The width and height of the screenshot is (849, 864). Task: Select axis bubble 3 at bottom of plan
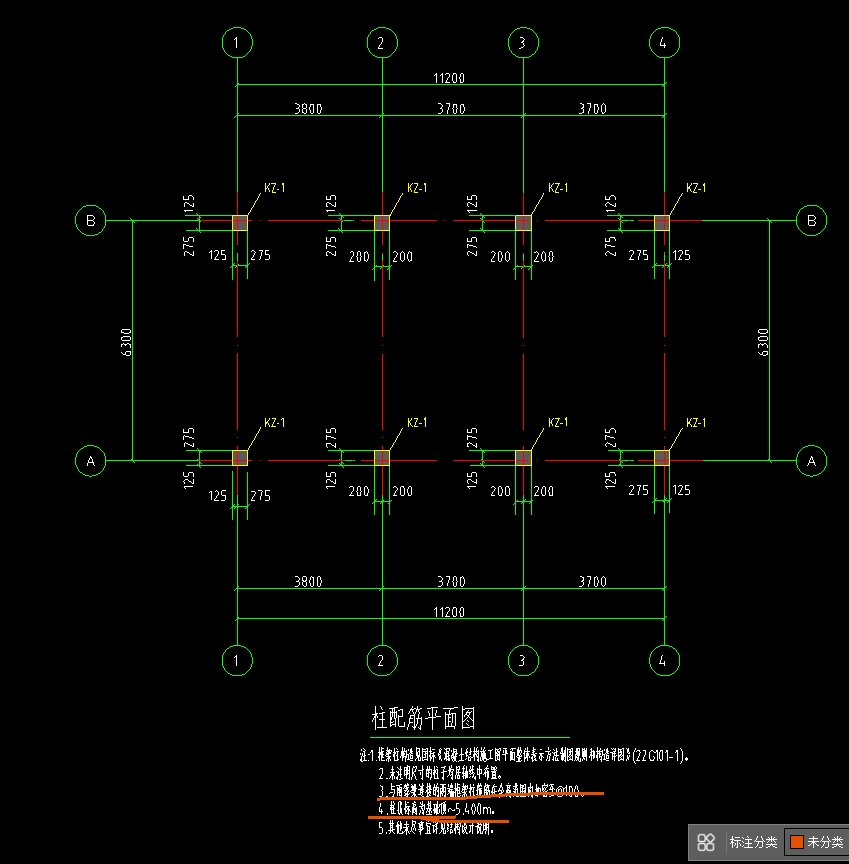pos(523,660)
